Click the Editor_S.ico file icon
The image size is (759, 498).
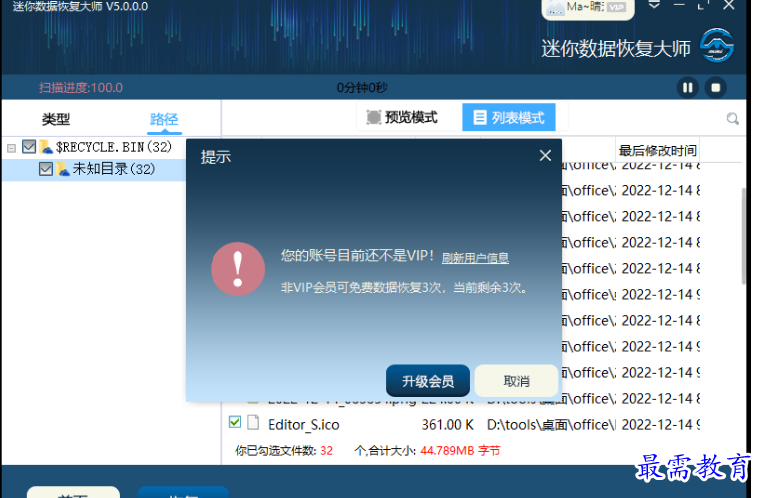[253, 422]
